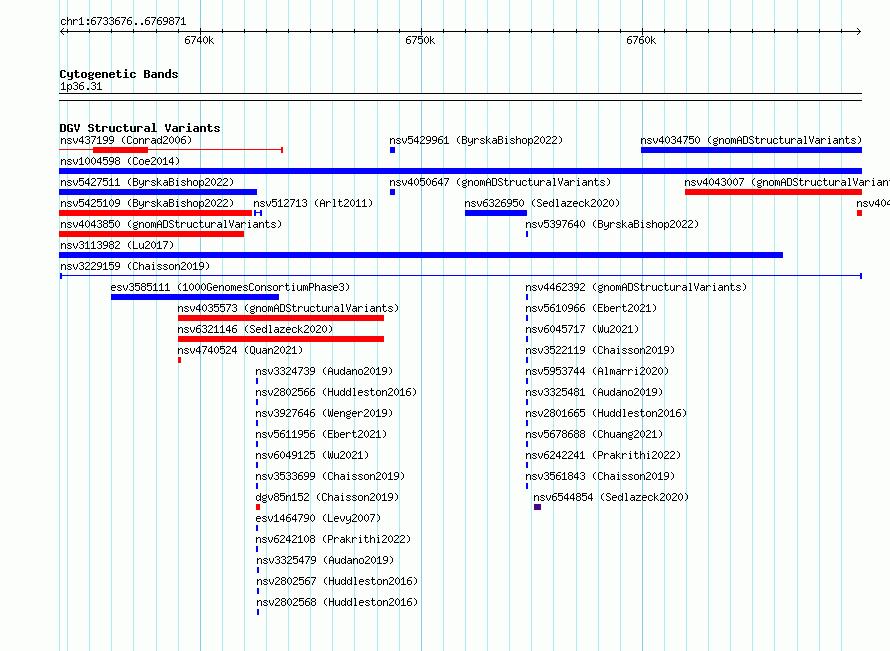Click nsv5953744 (Almarri2020) label
This screenshot has width=890, height=651.
click(597, 371)
